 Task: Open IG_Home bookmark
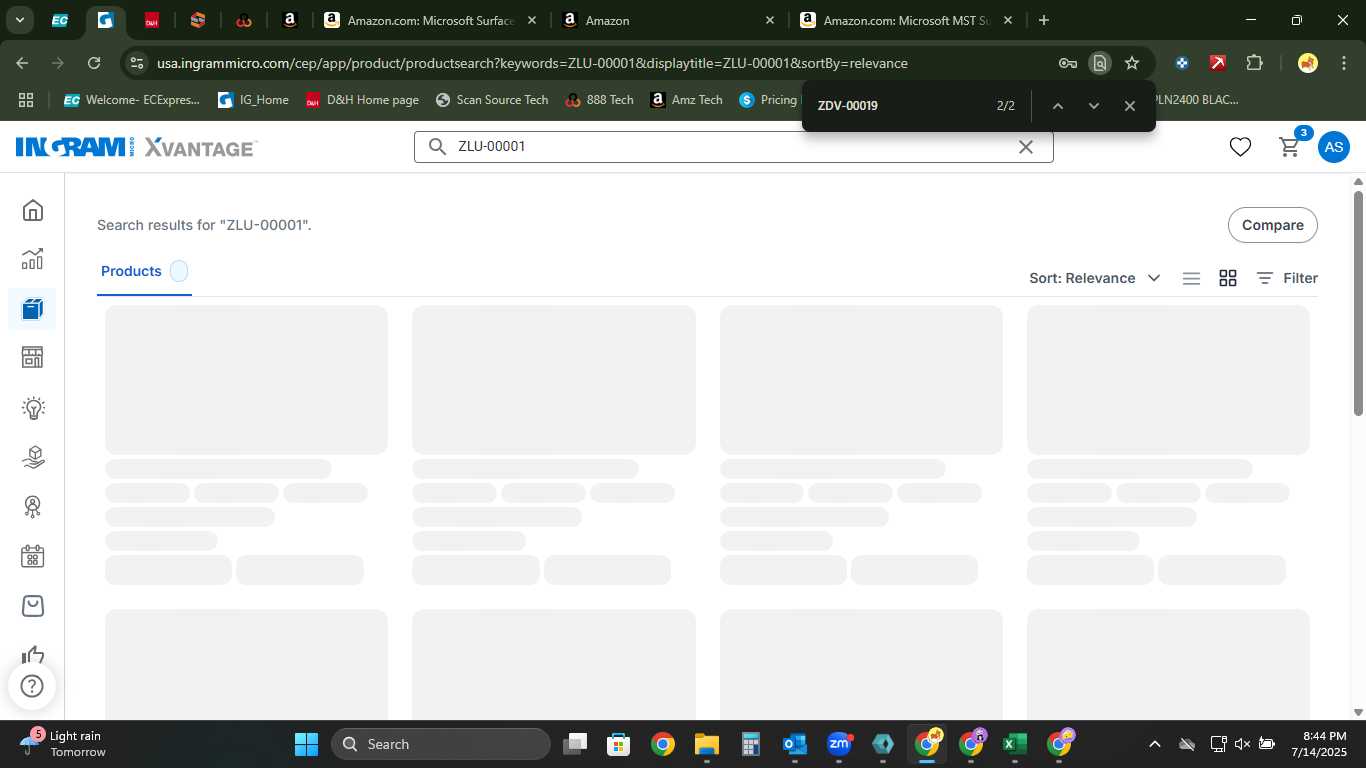253,100
